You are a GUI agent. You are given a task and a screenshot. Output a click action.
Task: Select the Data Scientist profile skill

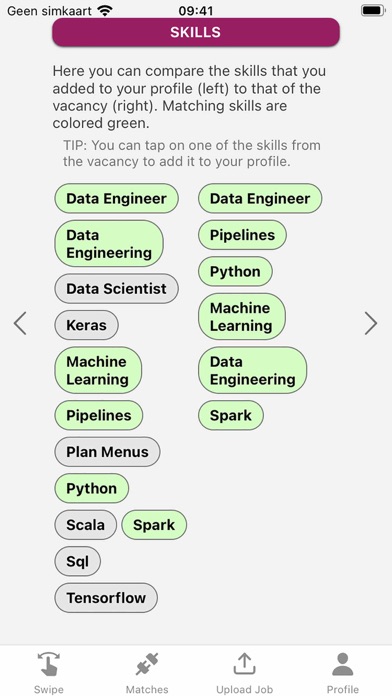[x=116, y=289]
